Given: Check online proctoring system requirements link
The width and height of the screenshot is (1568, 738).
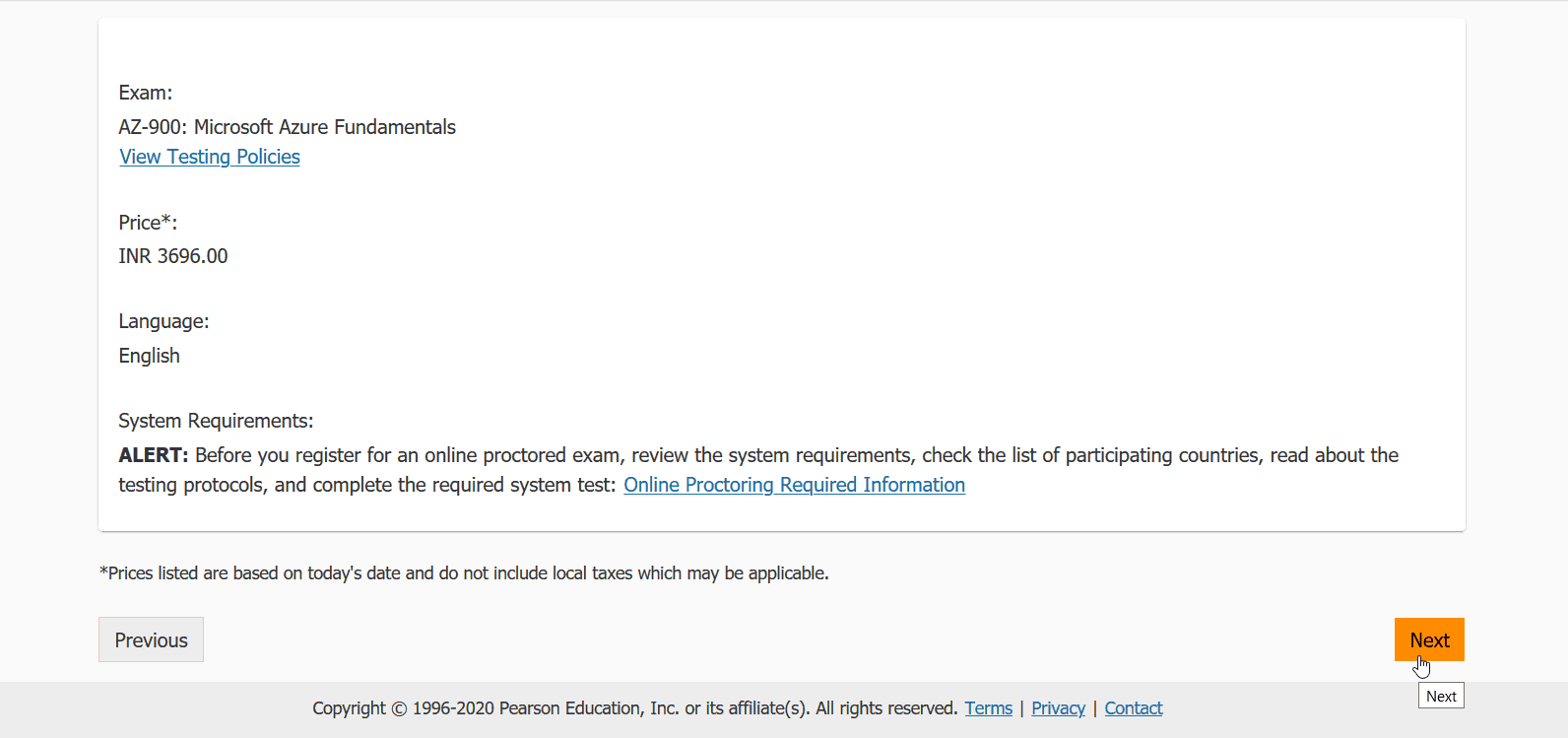Looking at the screenshot, I should pyautogui.click(x=794, y=484).
